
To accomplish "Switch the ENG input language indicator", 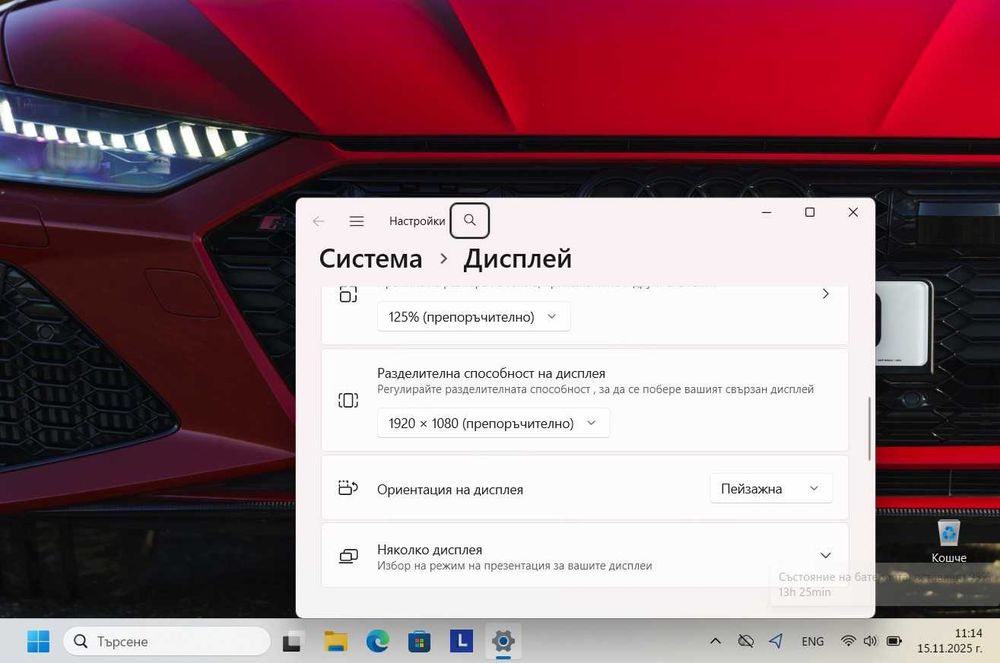I will [812, 642].
